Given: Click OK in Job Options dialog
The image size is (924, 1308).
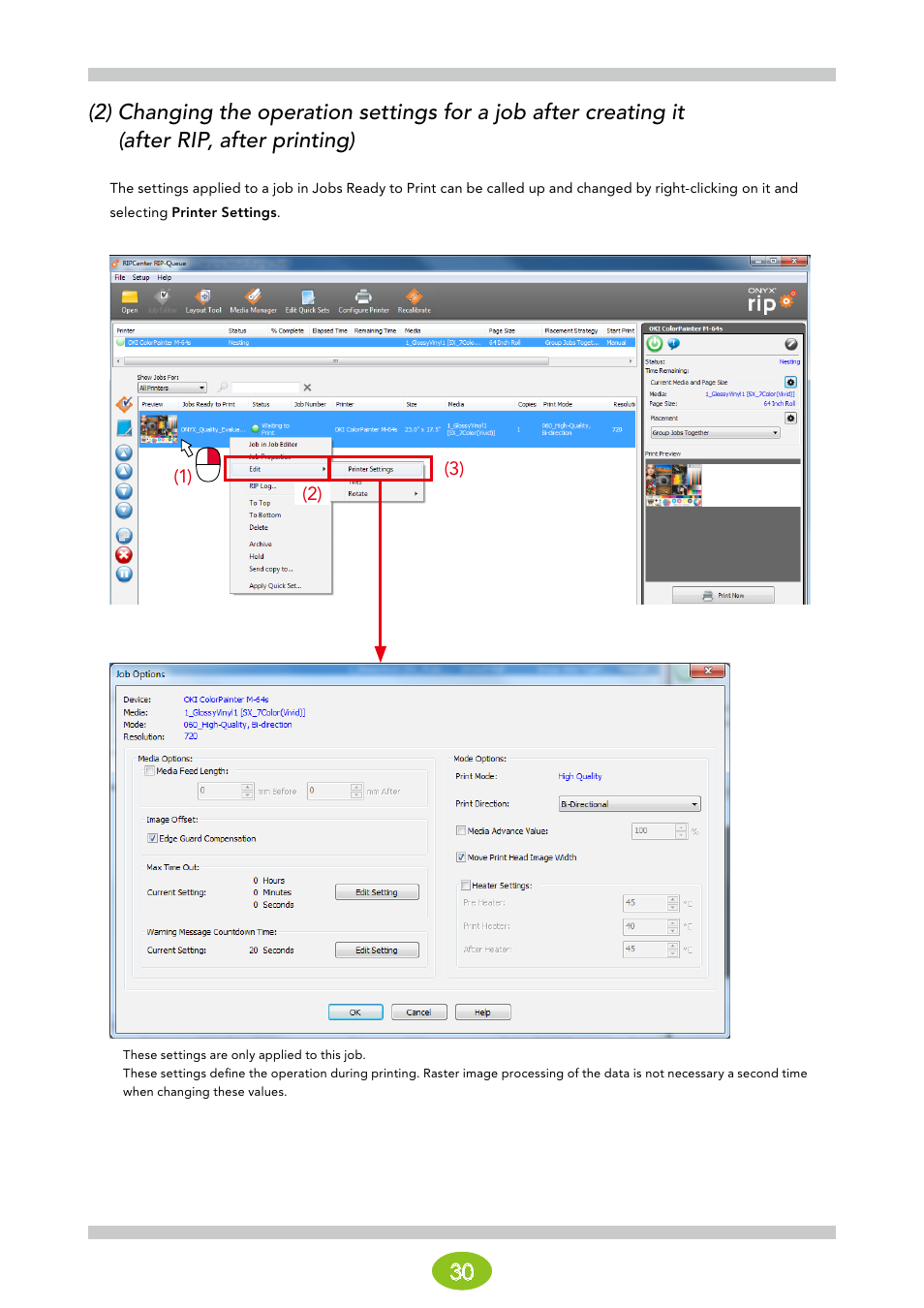Looking at the screenshot, I should click(355, 1012).
